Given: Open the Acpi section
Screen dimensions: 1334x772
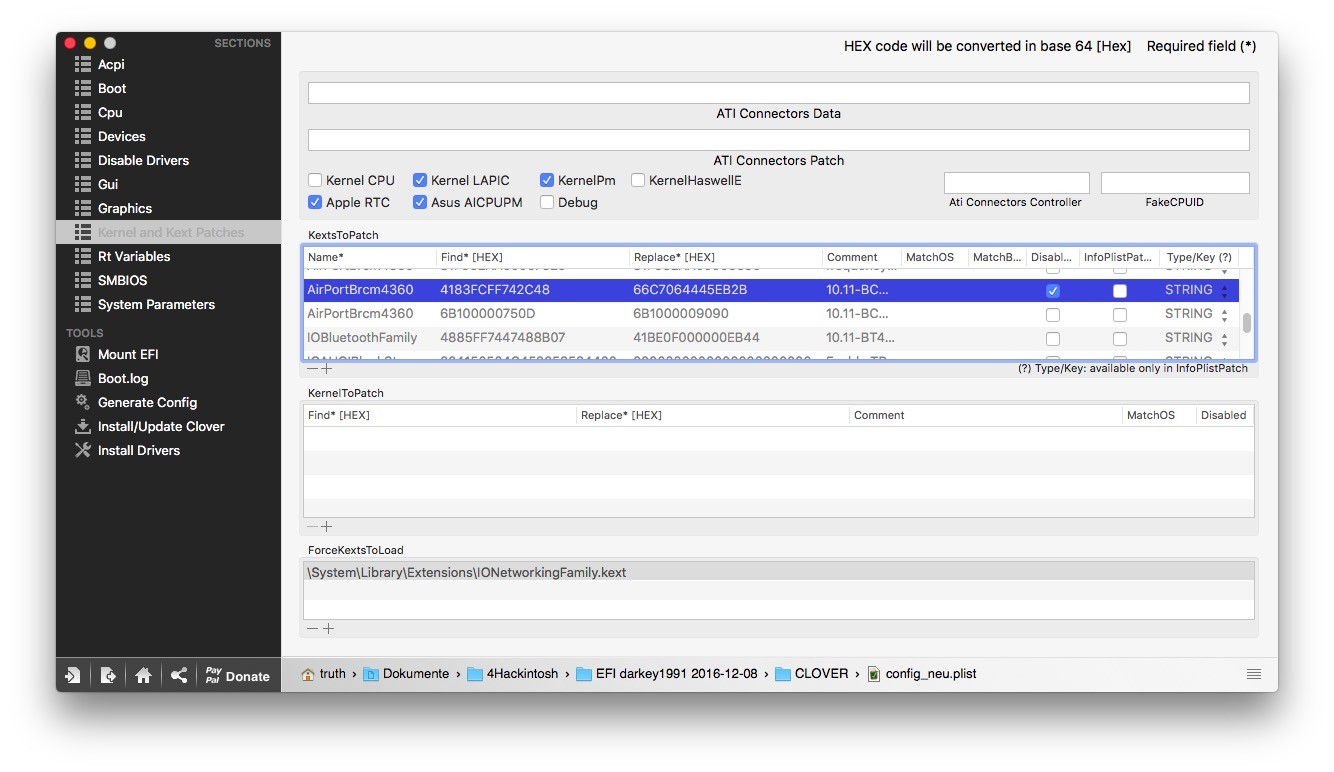Looking at the screenshot, I should coord(111,64).
